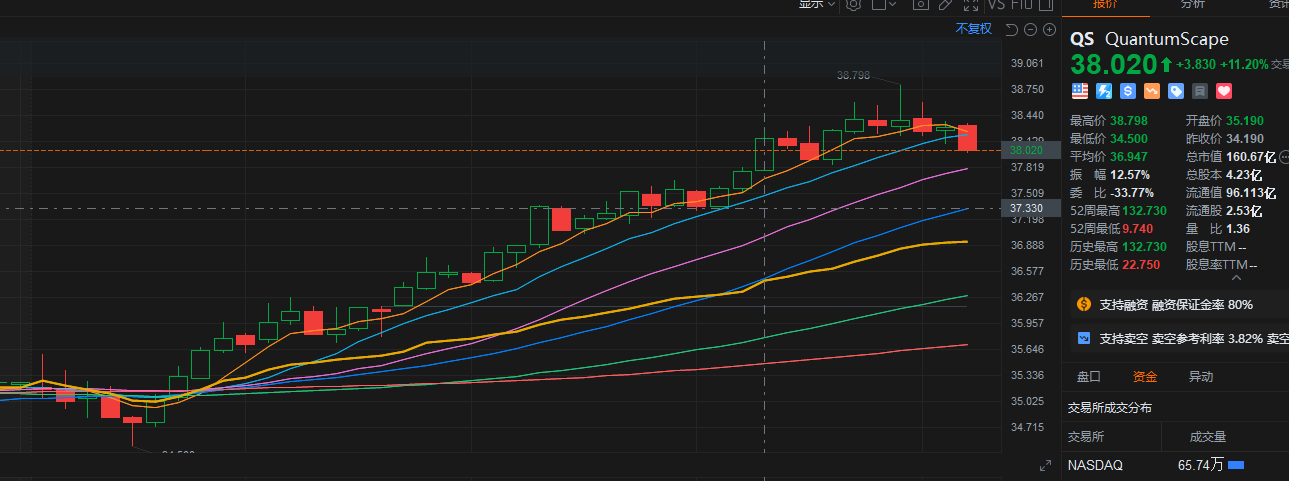Open chart settings gear icon

(854, 4)
